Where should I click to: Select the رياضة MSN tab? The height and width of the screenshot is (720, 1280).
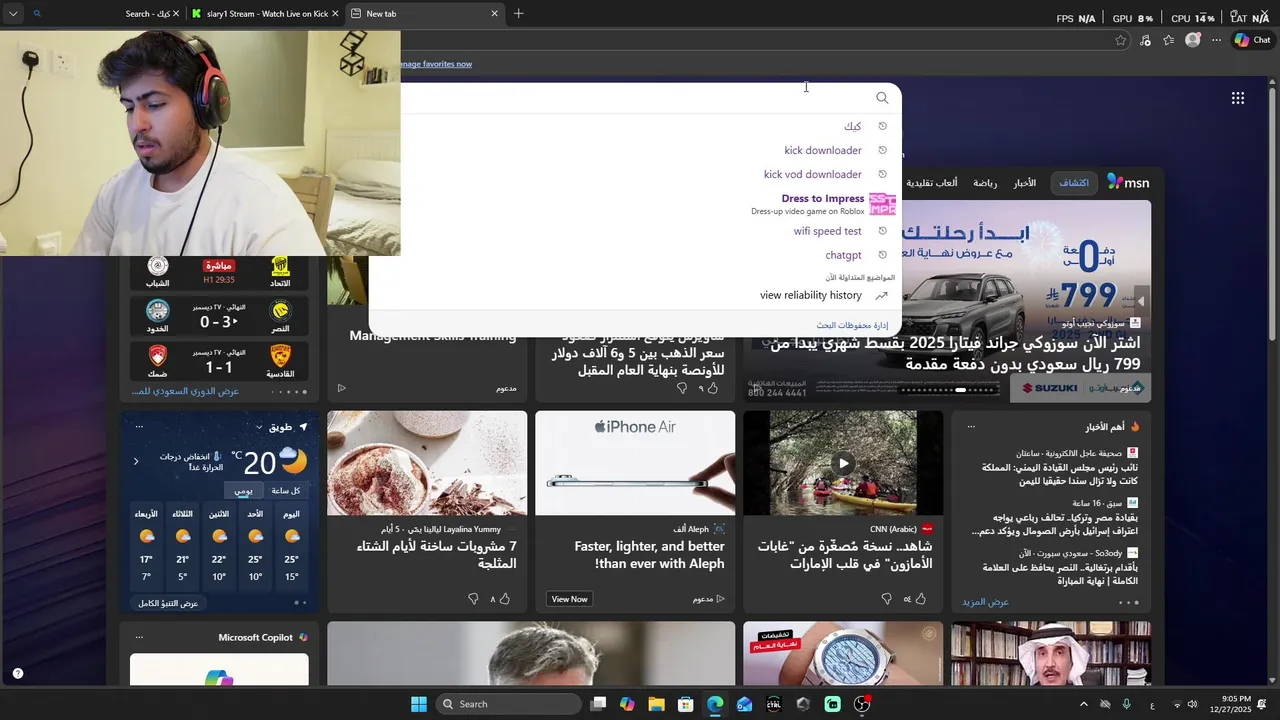click(x=985, y=183)
